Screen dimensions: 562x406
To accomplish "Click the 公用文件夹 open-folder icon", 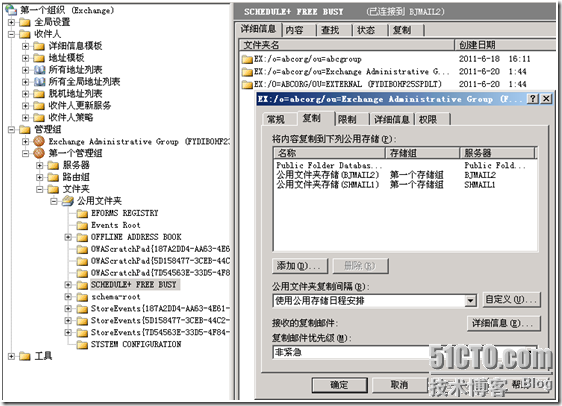I will click(67, 201).
